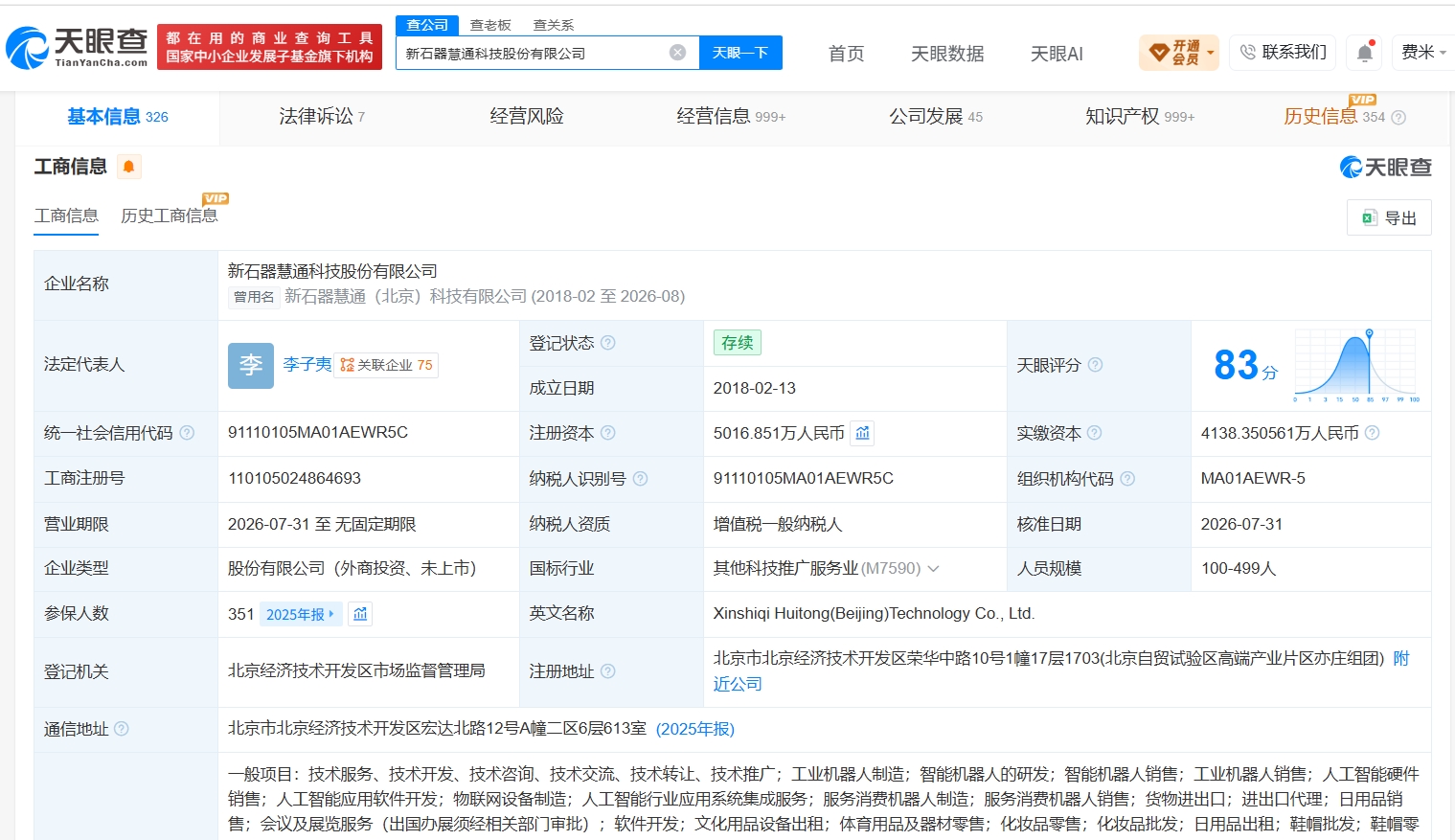
Task: Export the data with the 导出 button
Action: click(1389, 217)
